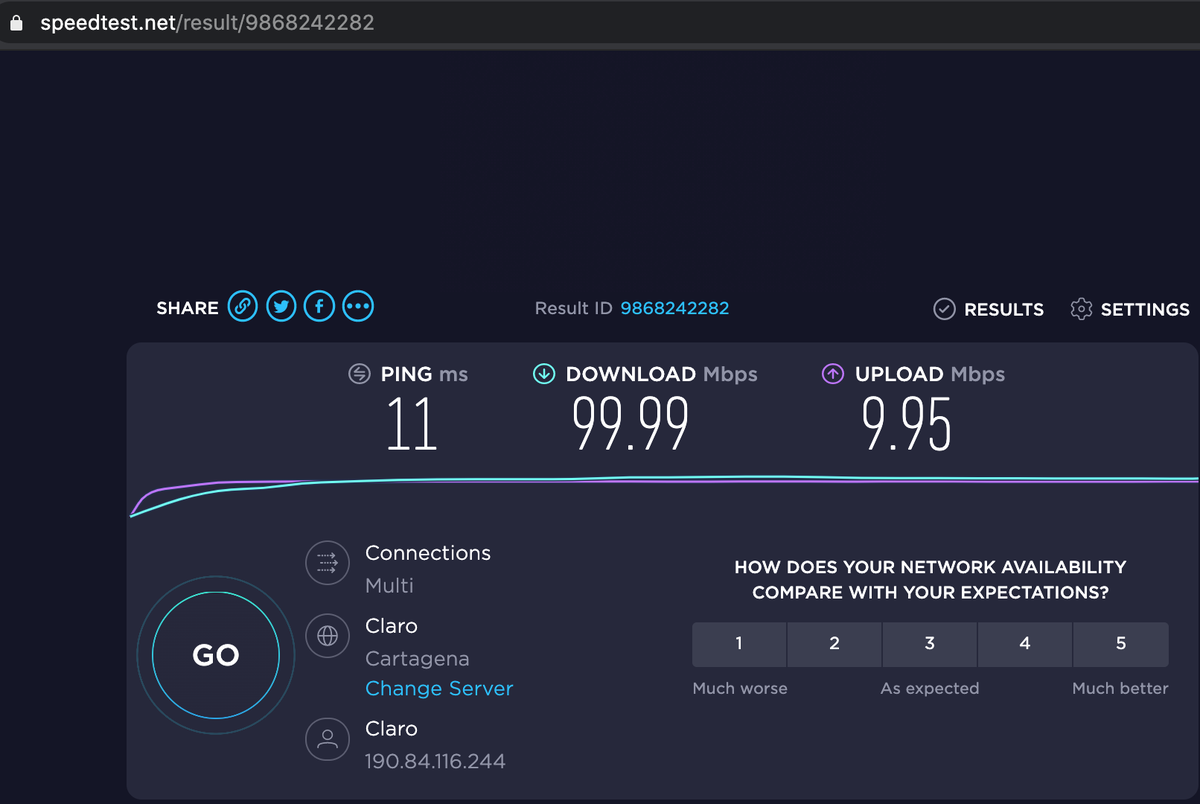Viewport: 1200px width, 804px height.
Task: Rate network availability 4
Action: (1025, 644)
